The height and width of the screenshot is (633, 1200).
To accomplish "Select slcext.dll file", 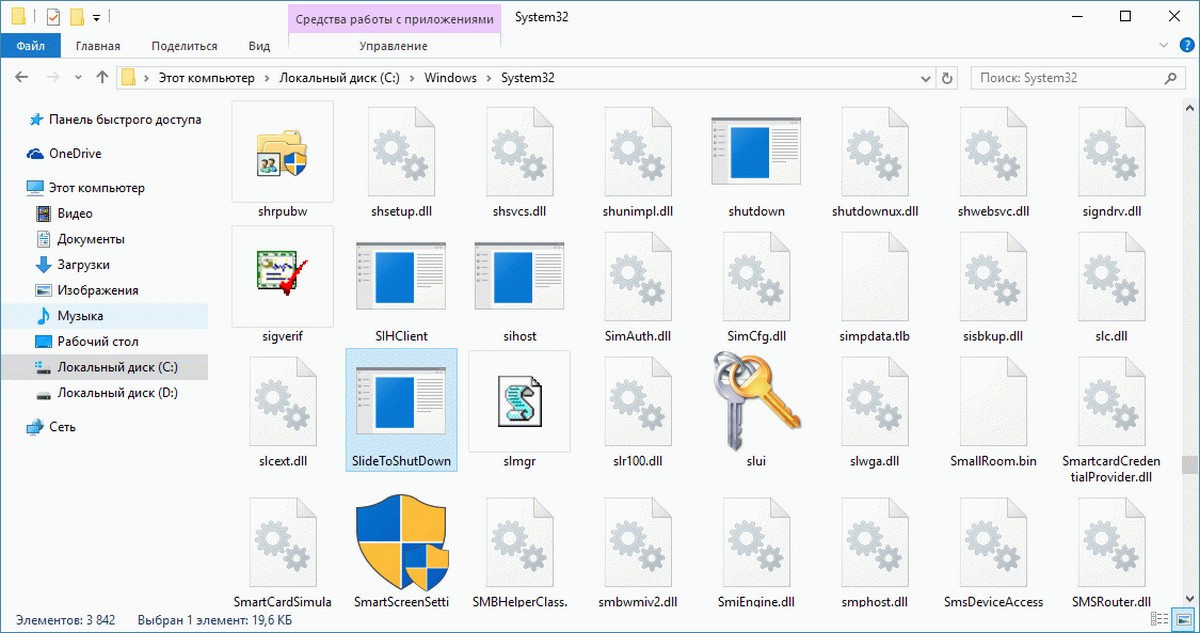I will tap(282, 402).
